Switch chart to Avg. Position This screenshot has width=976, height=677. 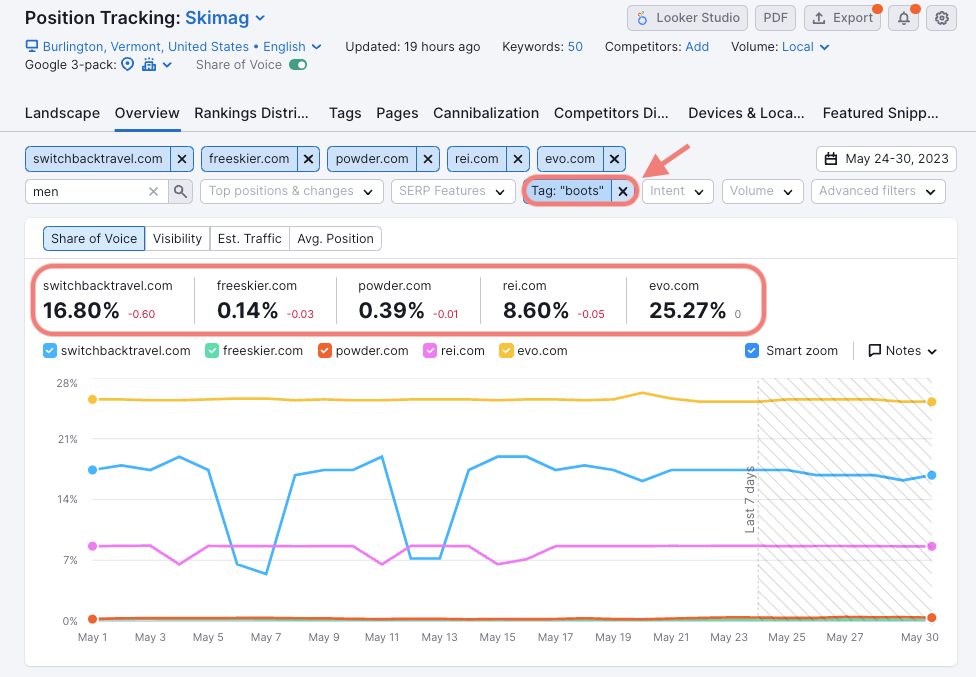(336, 239)
